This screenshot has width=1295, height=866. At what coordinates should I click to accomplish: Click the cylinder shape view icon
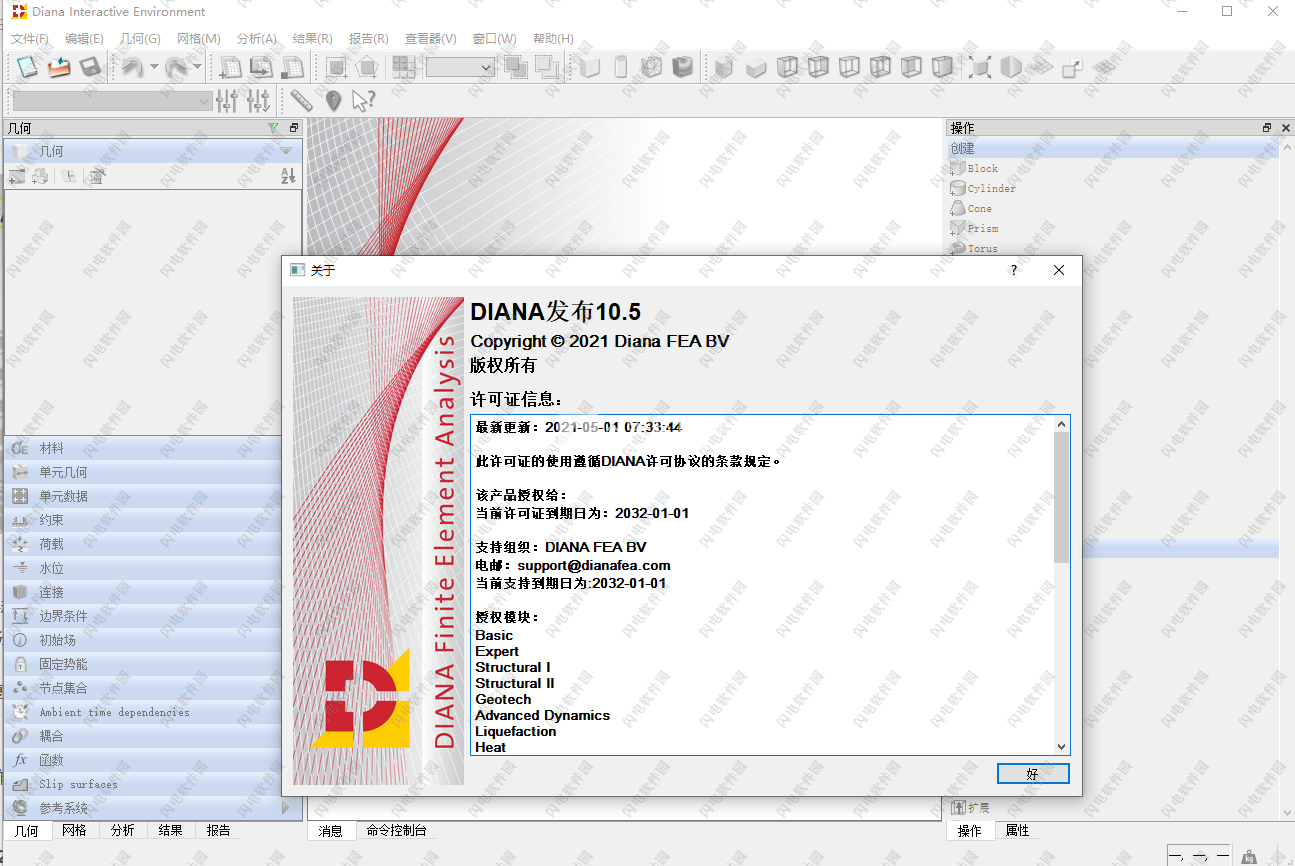(x=621, y=67)
